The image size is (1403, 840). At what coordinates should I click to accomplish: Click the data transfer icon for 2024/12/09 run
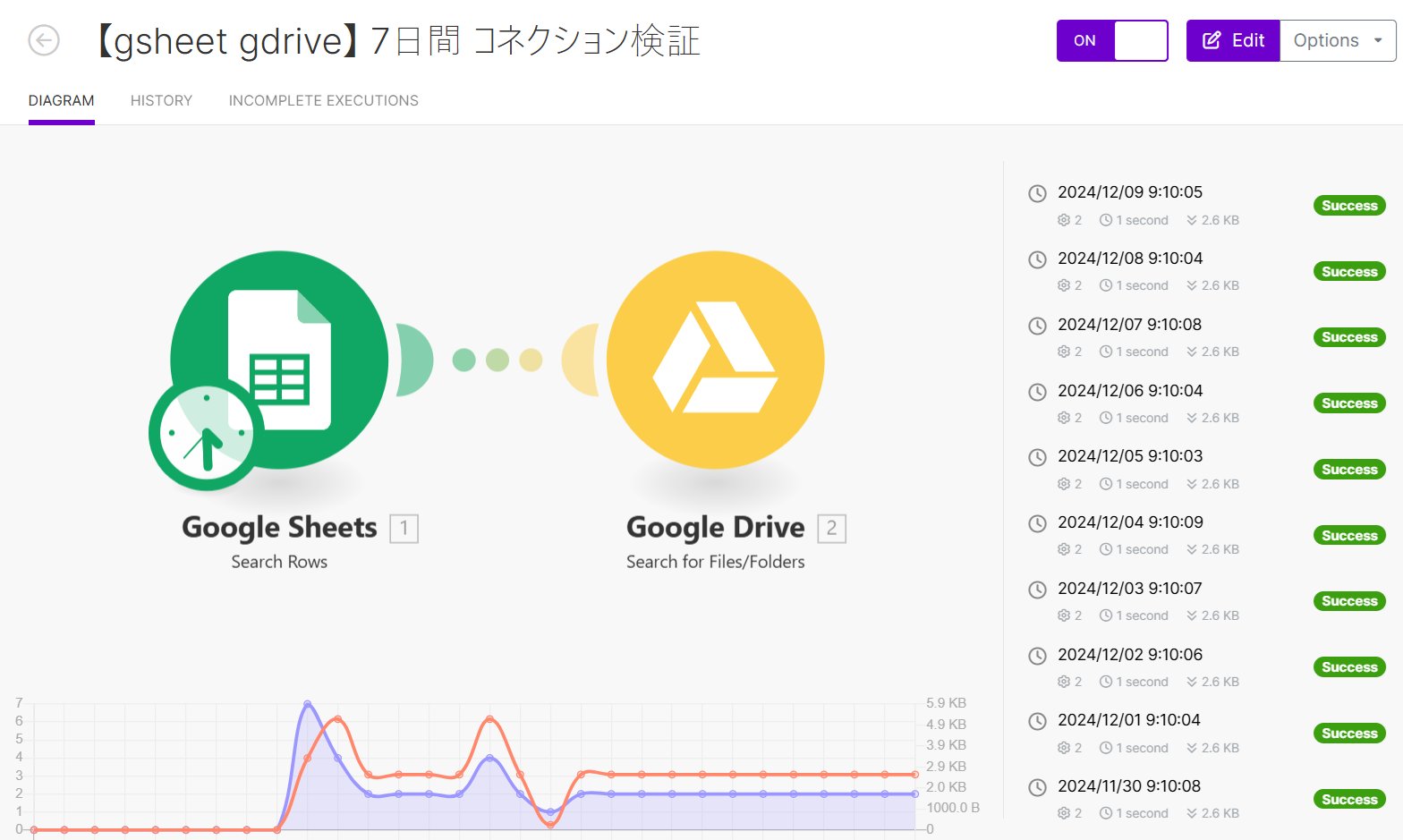[x=1192, y=220]
